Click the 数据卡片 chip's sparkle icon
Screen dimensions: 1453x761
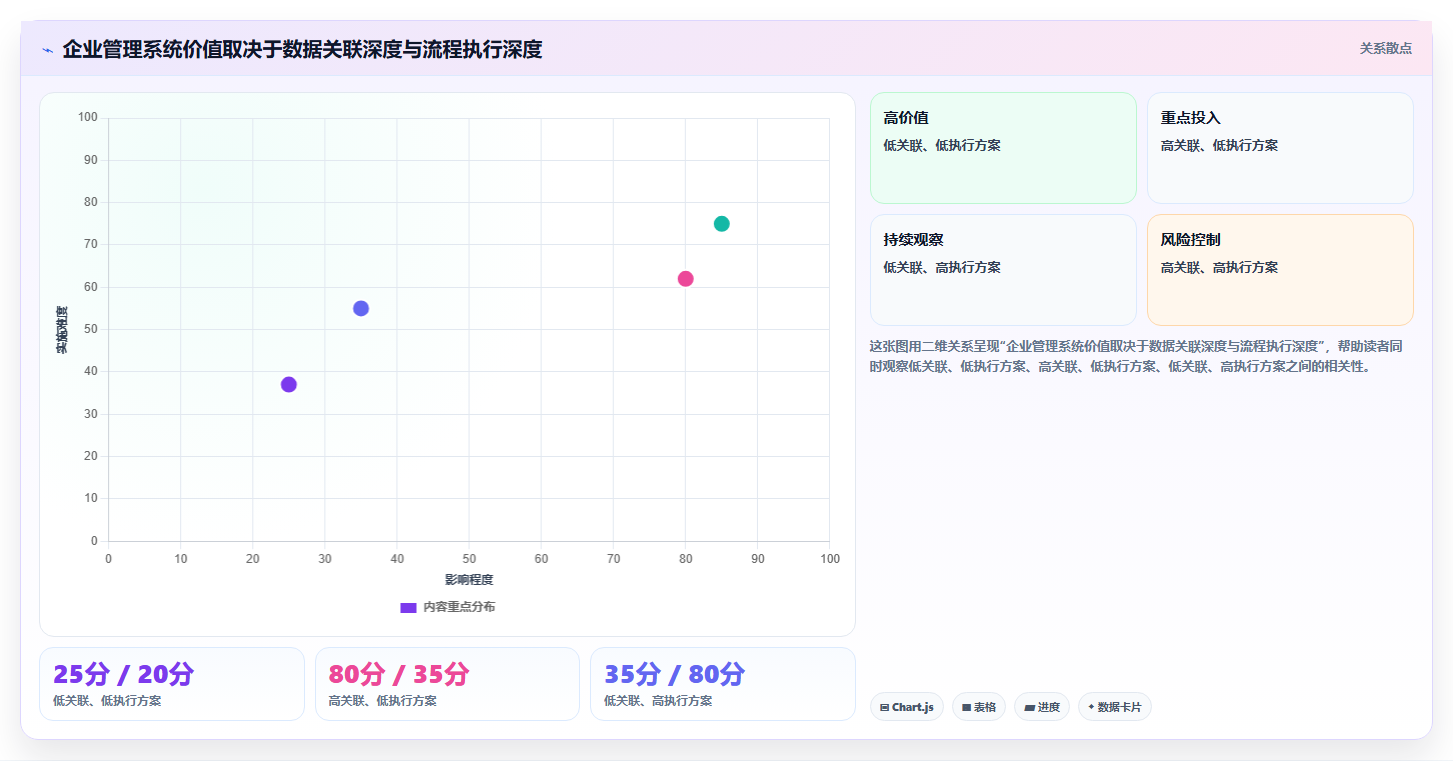(1091, 707)
